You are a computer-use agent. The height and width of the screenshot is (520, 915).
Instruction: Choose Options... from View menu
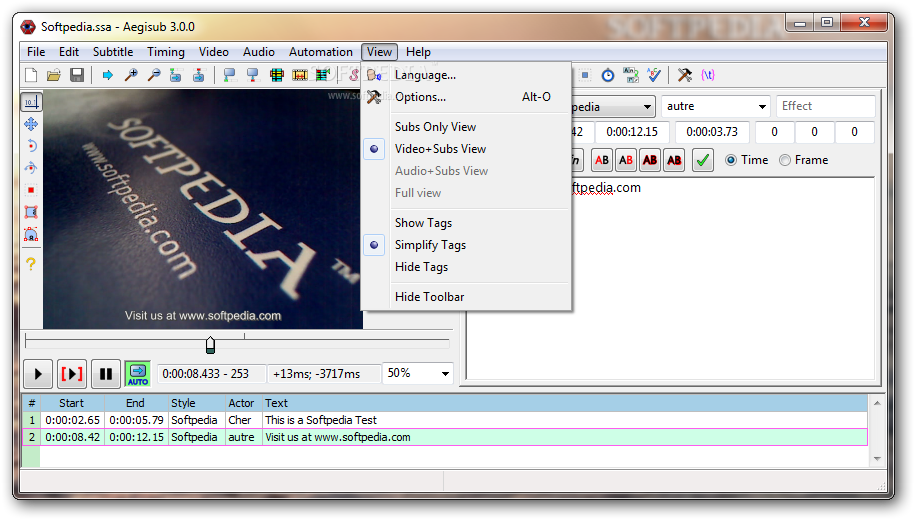[420, 97]
